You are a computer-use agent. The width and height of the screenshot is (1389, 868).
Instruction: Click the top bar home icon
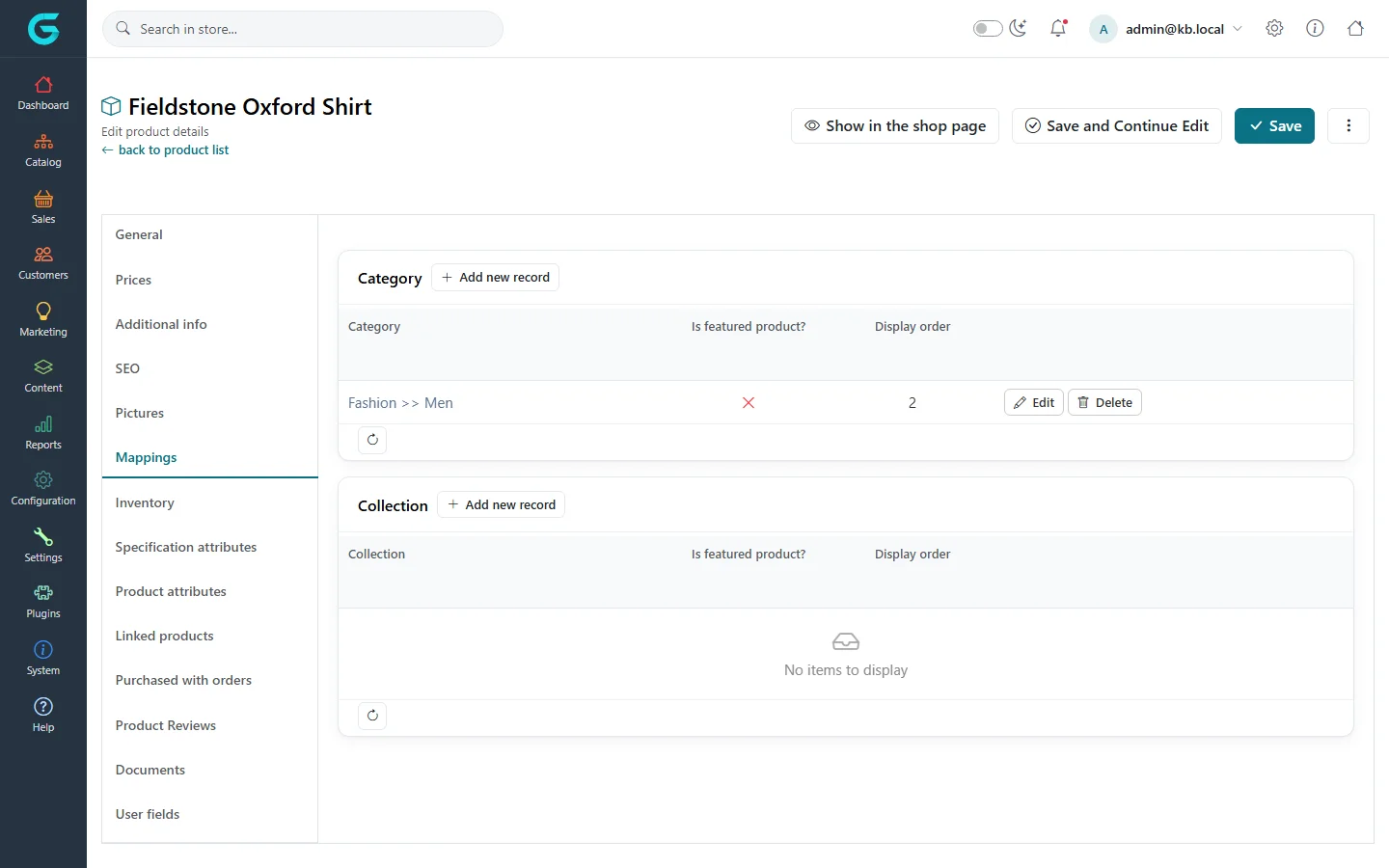[1355, 28]
